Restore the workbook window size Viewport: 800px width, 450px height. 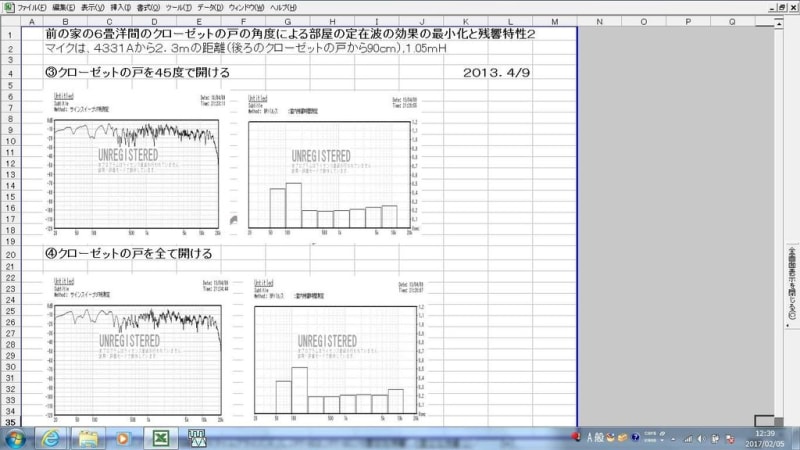point(782,8)
